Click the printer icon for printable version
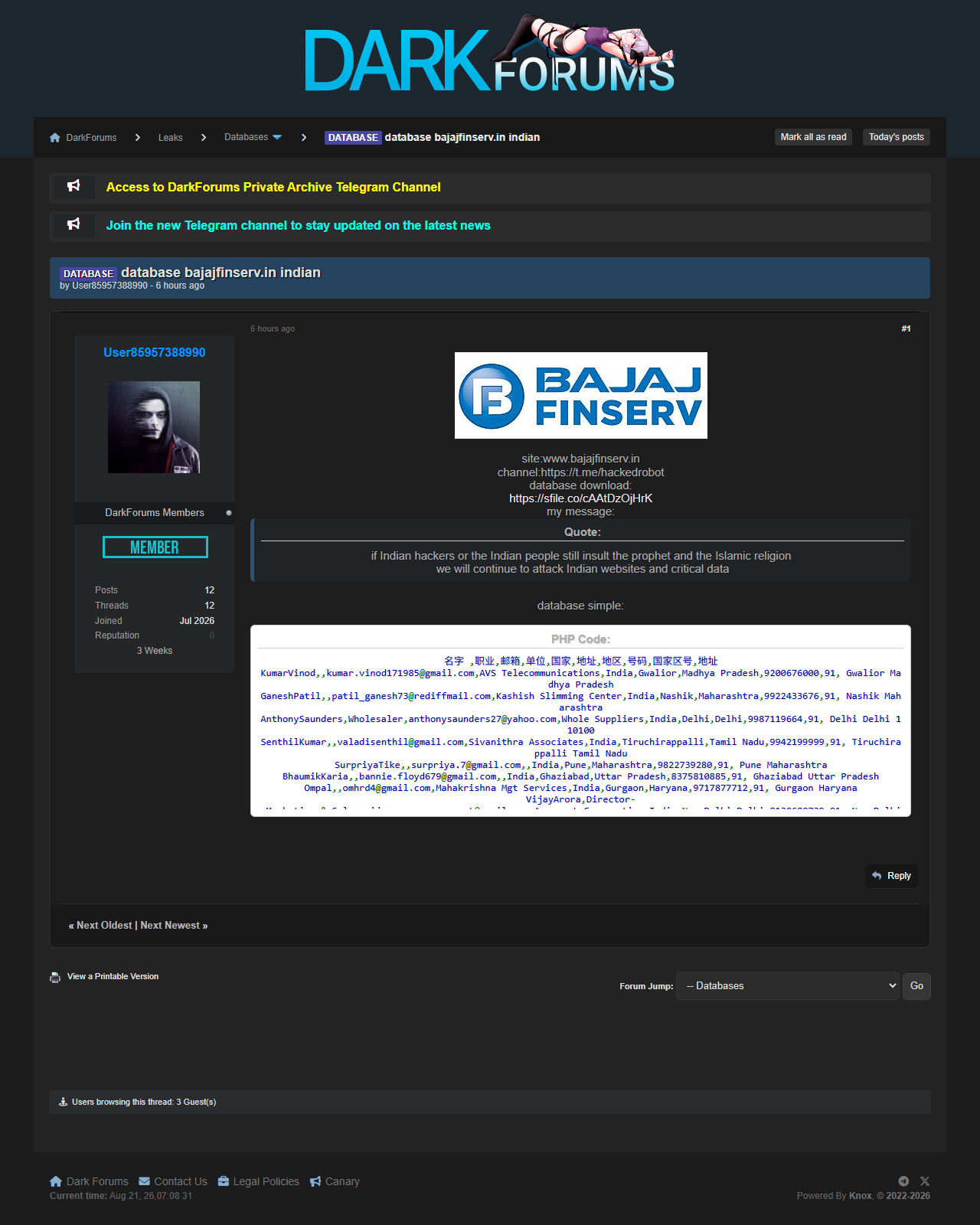Screen dimensions: 980x1225 pos(55,977)
